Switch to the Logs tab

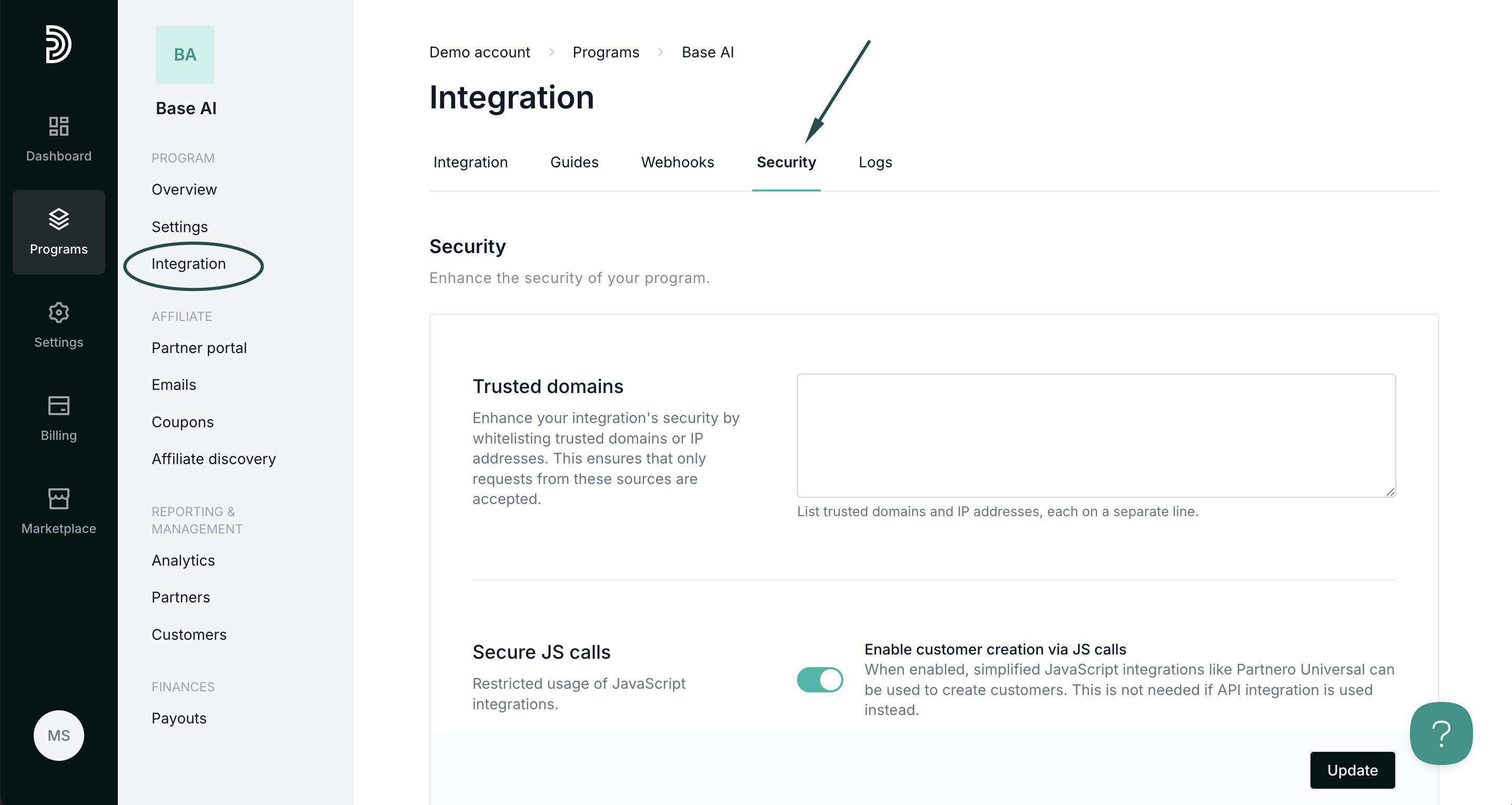click(875, 162)
